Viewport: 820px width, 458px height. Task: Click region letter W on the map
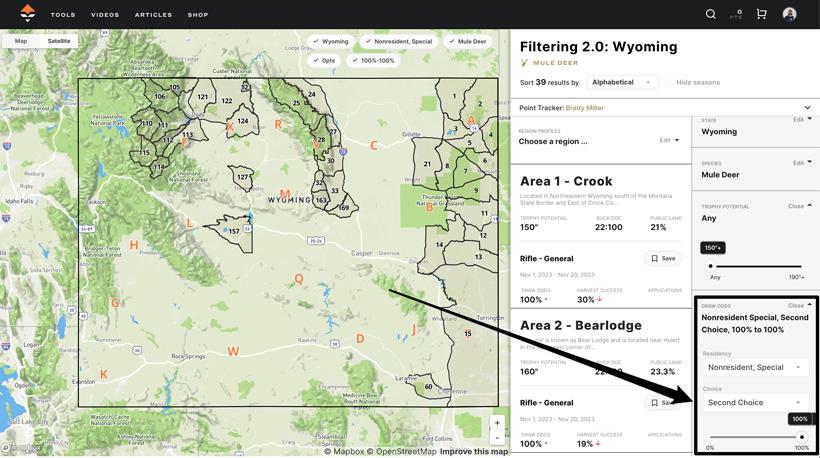pyautogui.click(x=233, y=351)
